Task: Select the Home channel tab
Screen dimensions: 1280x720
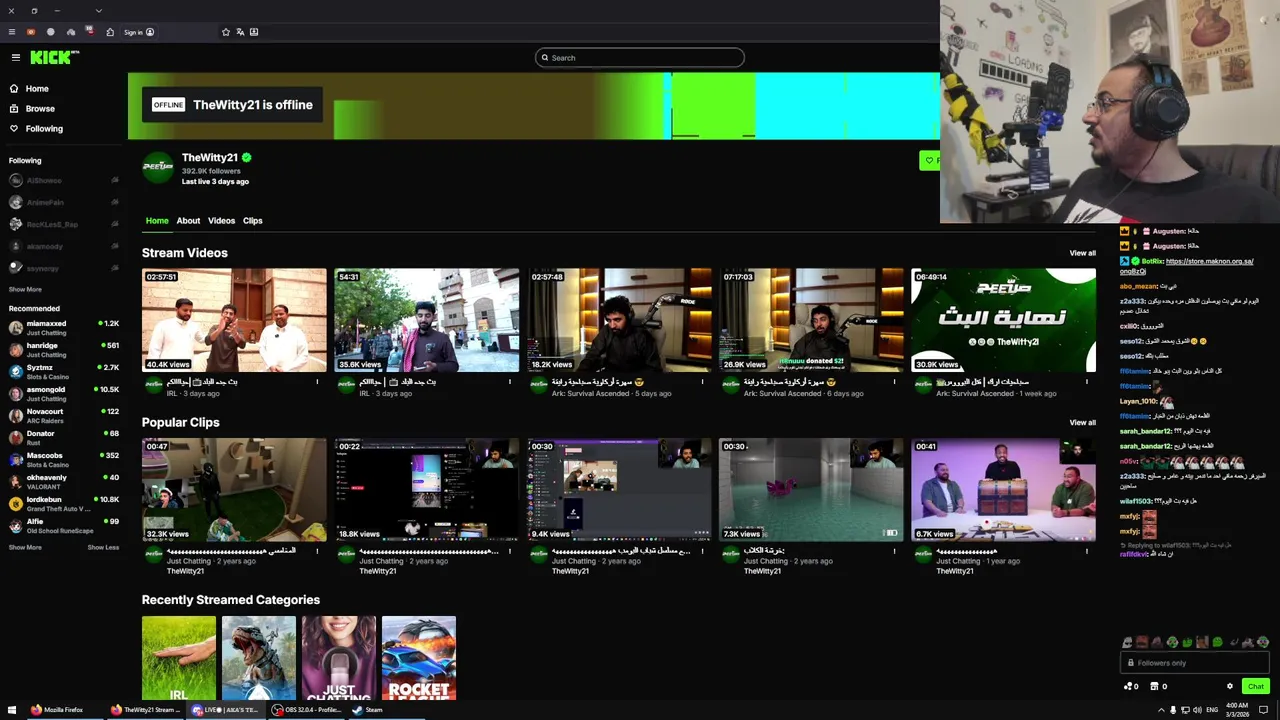Action: click(x=157, y=221)
